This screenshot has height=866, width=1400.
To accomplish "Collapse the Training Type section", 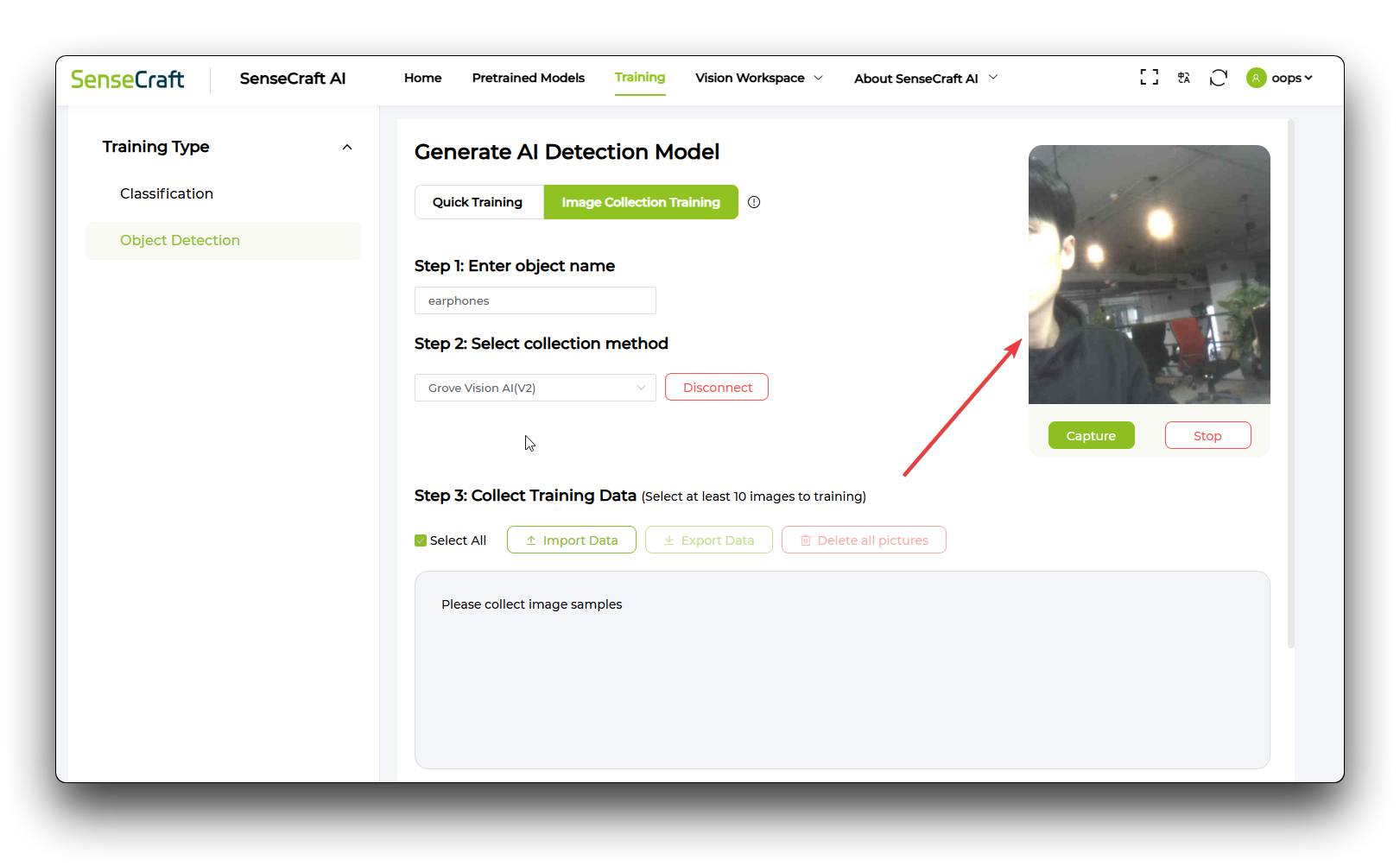I will pyautogui.click(x=347, y=147).
